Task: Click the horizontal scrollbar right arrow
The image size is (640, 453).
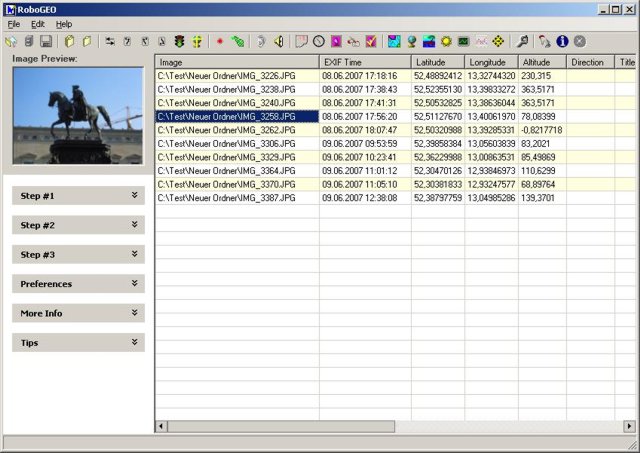Action: 630,426
